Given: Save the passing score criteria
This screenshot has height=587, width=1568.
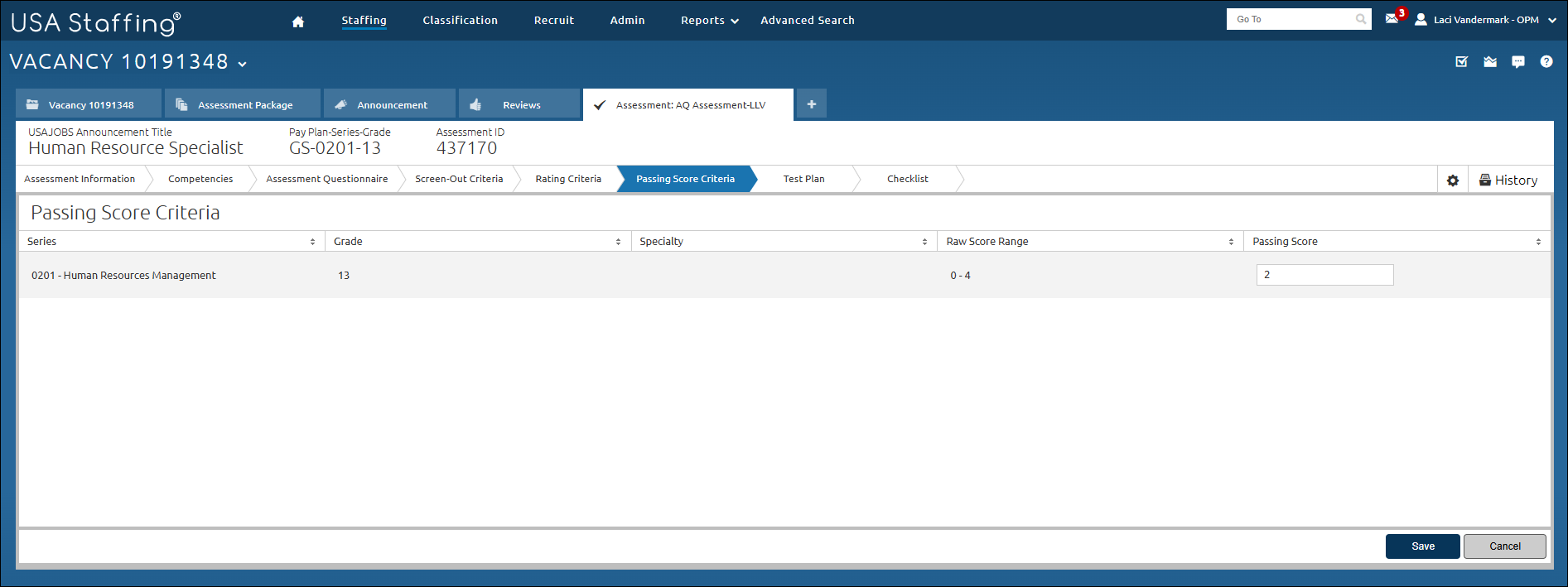Looking at the screenshot, I should coord(1422,546).
